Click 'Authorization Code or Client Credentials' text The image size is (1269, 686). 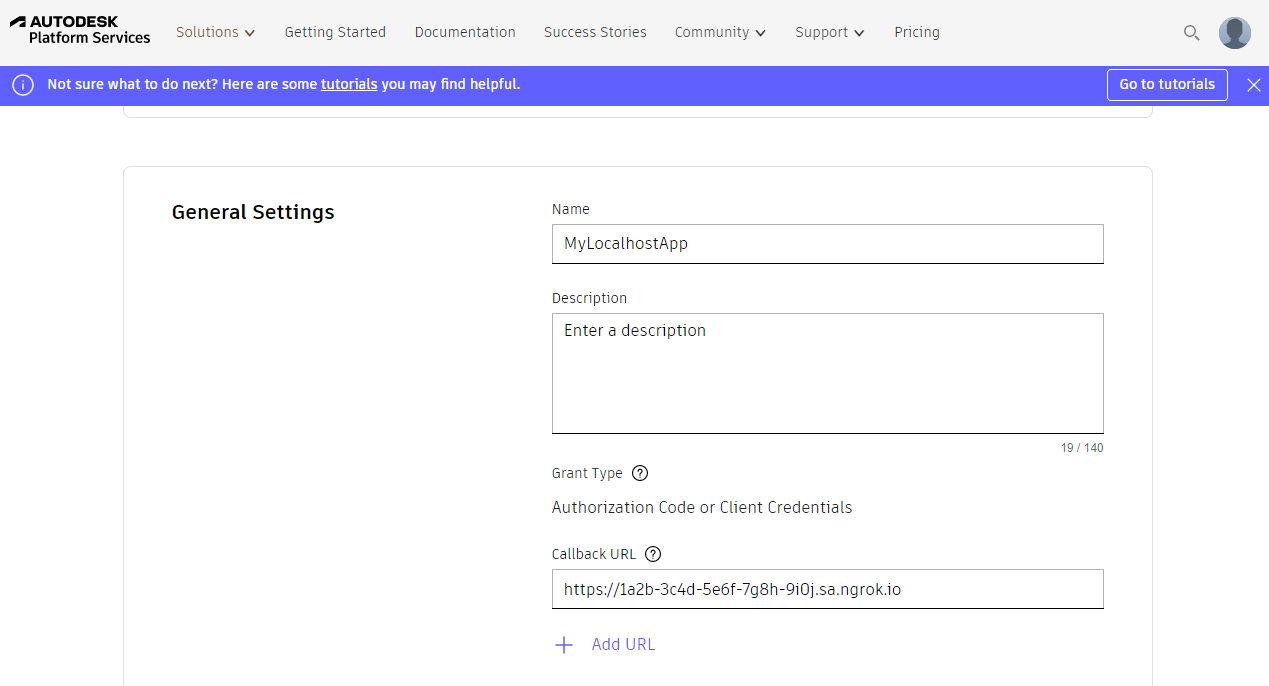[x=702, y=507]
